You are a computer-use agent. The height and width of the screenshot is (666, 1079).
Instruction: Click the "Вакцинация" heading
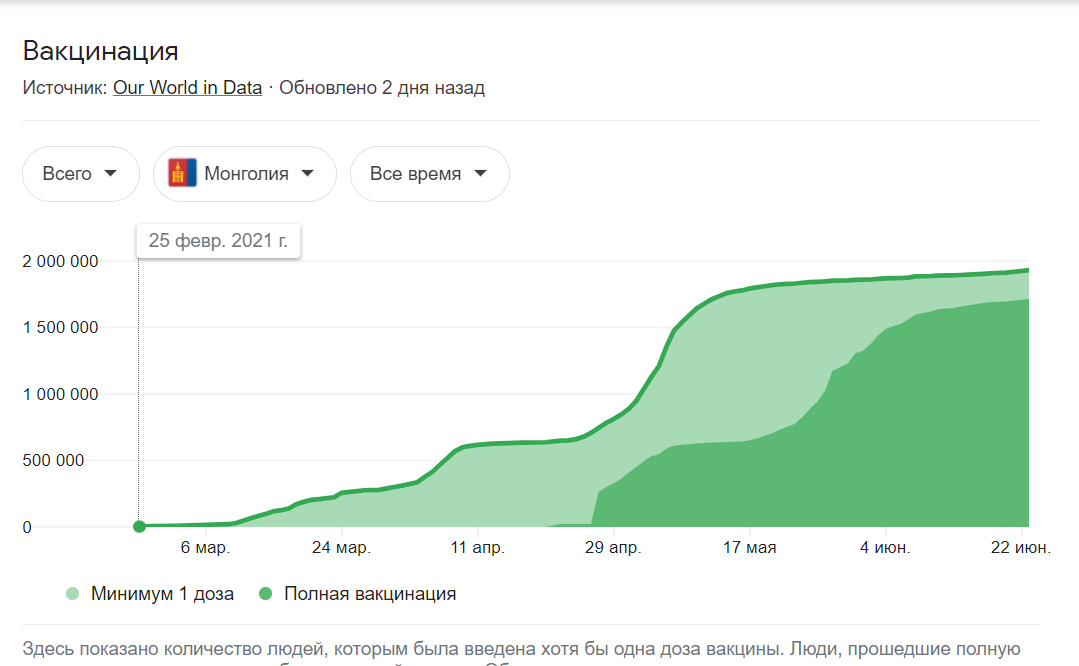(x=100, y=51)
